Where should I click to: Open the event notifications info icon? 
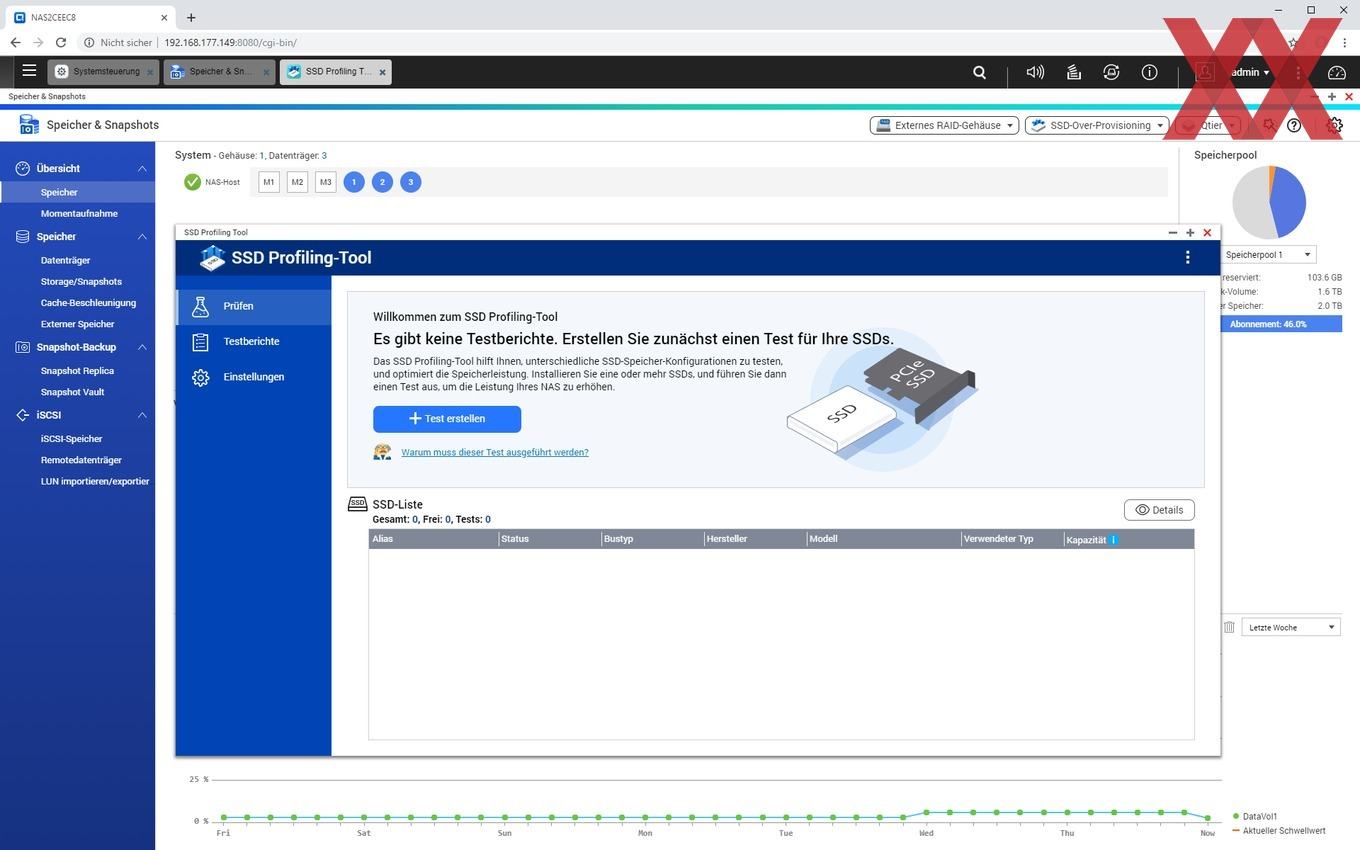click(1149, 72)
